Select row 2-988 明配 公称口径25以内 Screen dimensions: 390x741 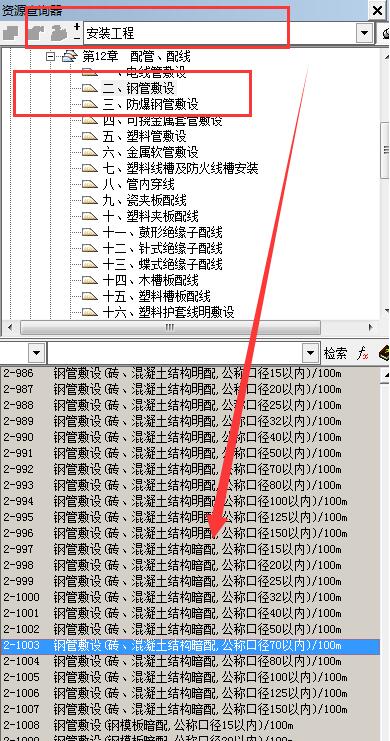tap(190, 405)
